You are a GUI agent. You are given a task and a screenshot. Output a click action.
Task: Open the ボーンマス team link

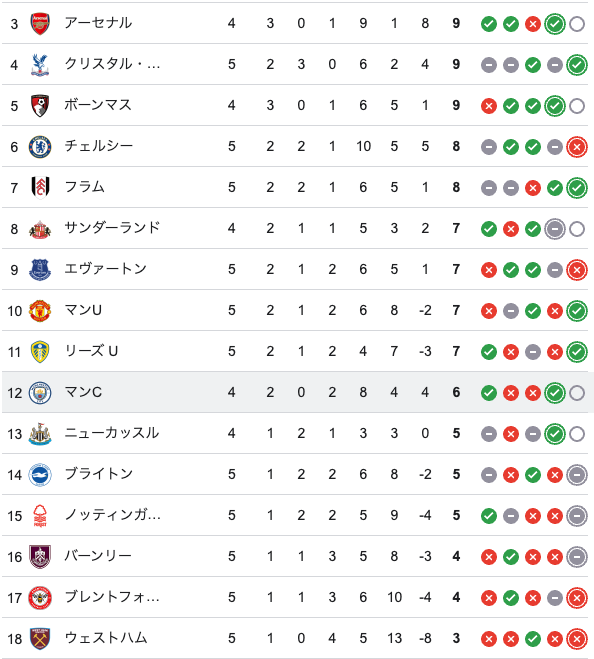(98, 105)
